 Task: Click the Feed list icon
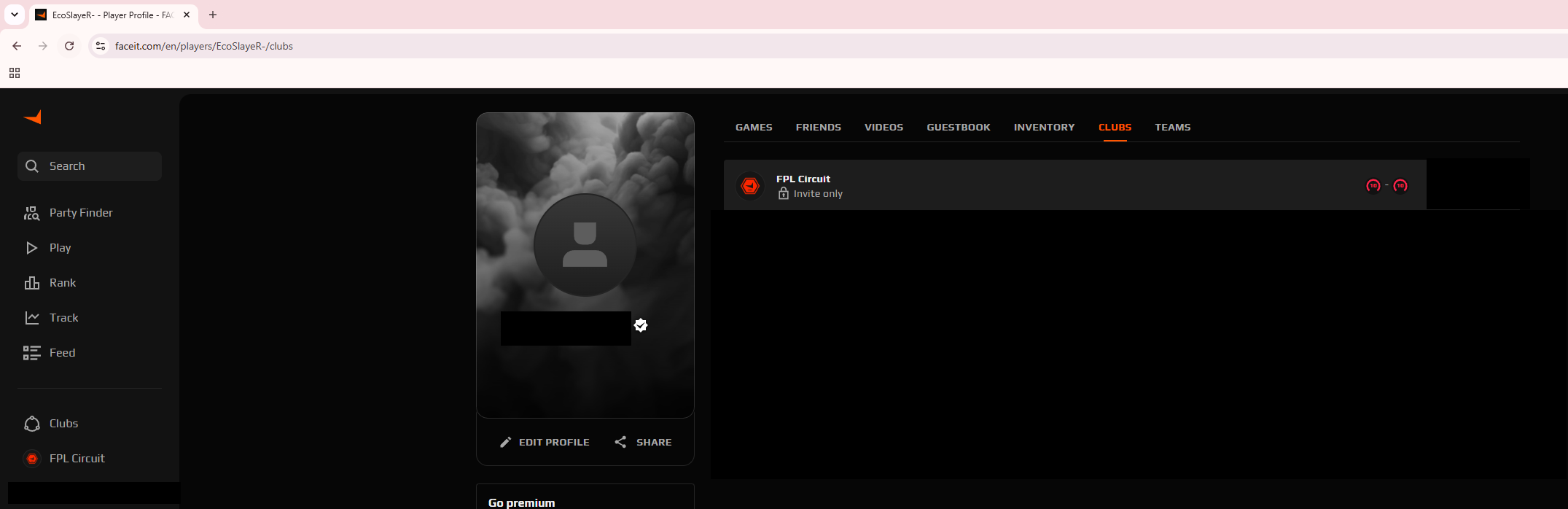pyautogui.click(x=32, y=353)
